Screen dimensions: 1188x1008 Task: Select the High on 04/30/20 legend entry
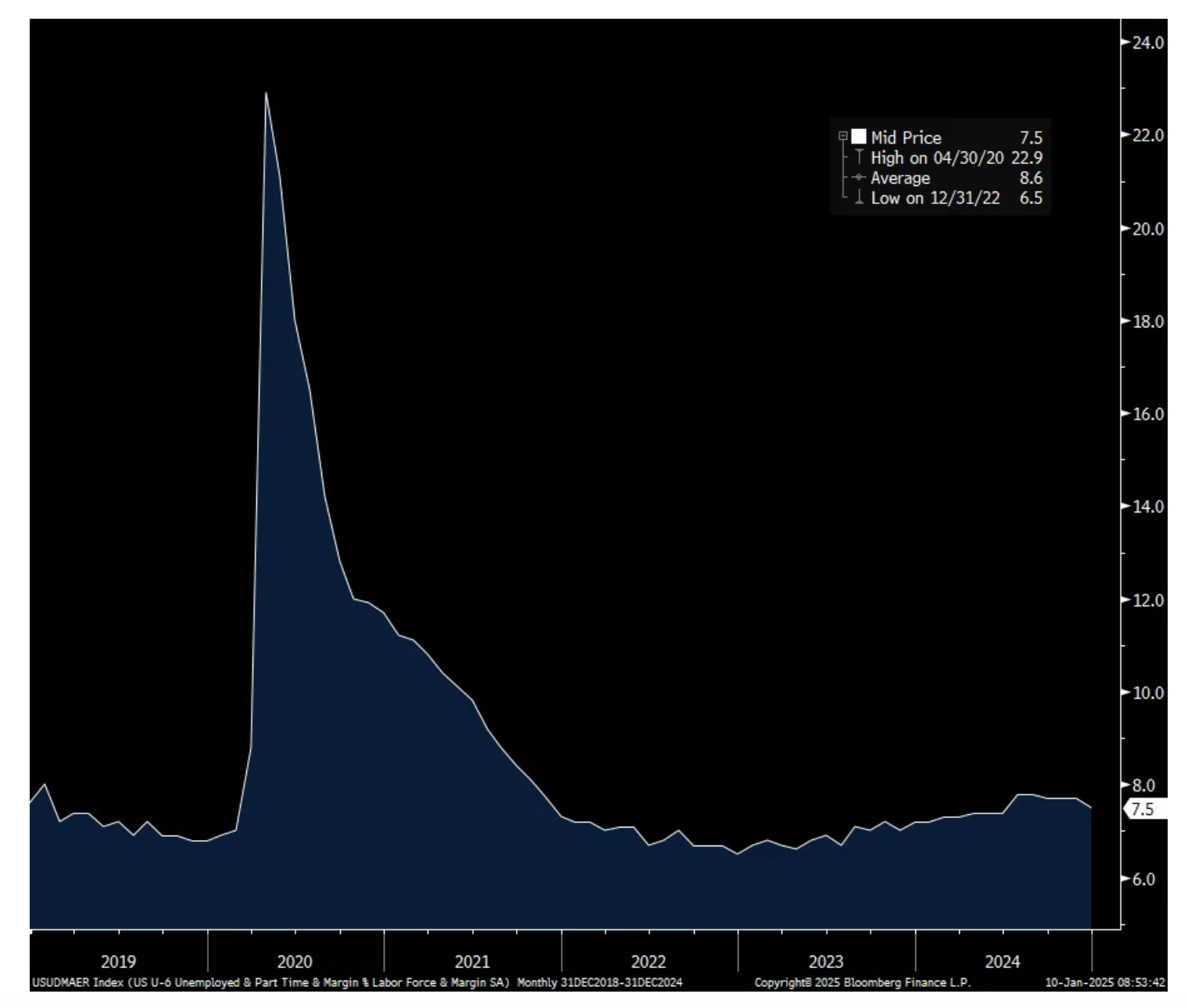[936, 158]
